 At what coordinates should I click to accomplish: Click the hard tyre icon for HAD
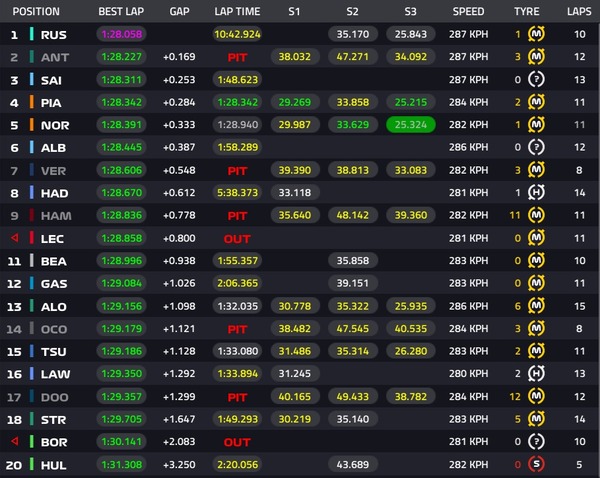536,193
